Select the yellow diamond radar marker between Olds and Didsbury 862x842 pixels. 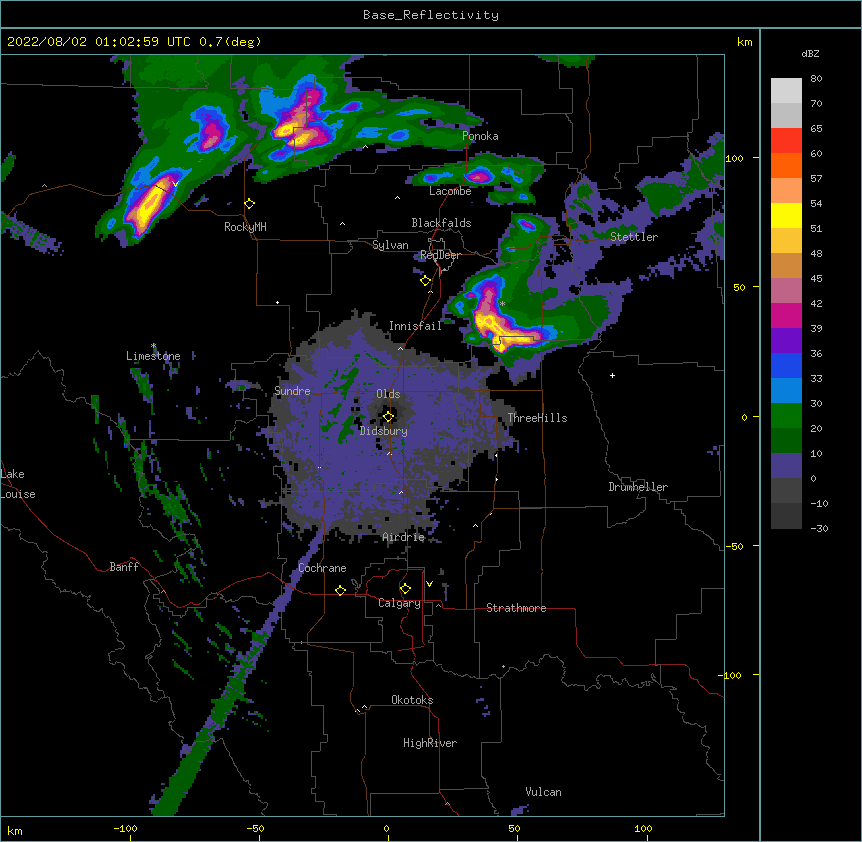pos(389,416)
